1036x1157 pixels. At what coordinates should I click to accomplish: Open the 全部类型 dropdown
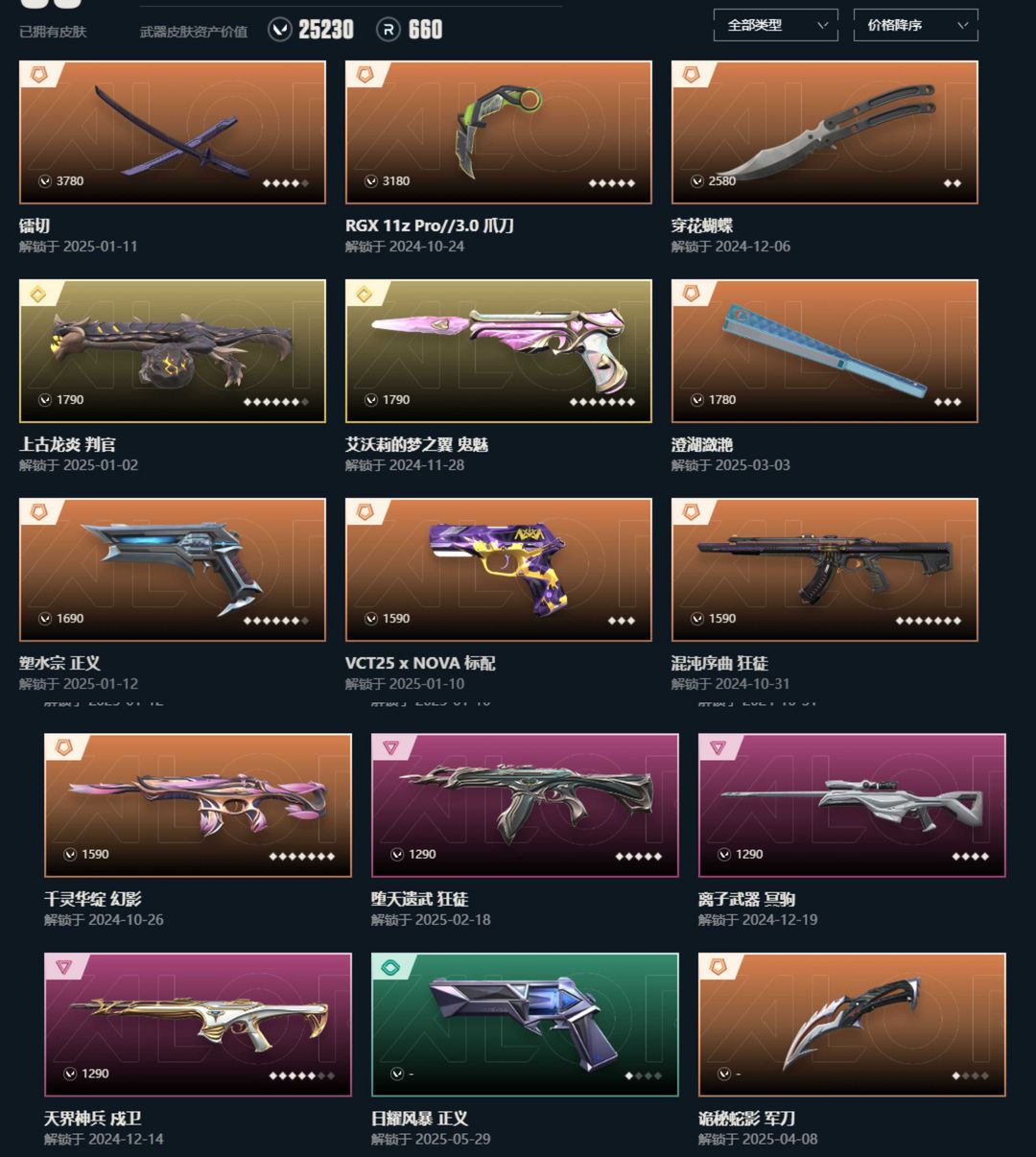[775, 25]
